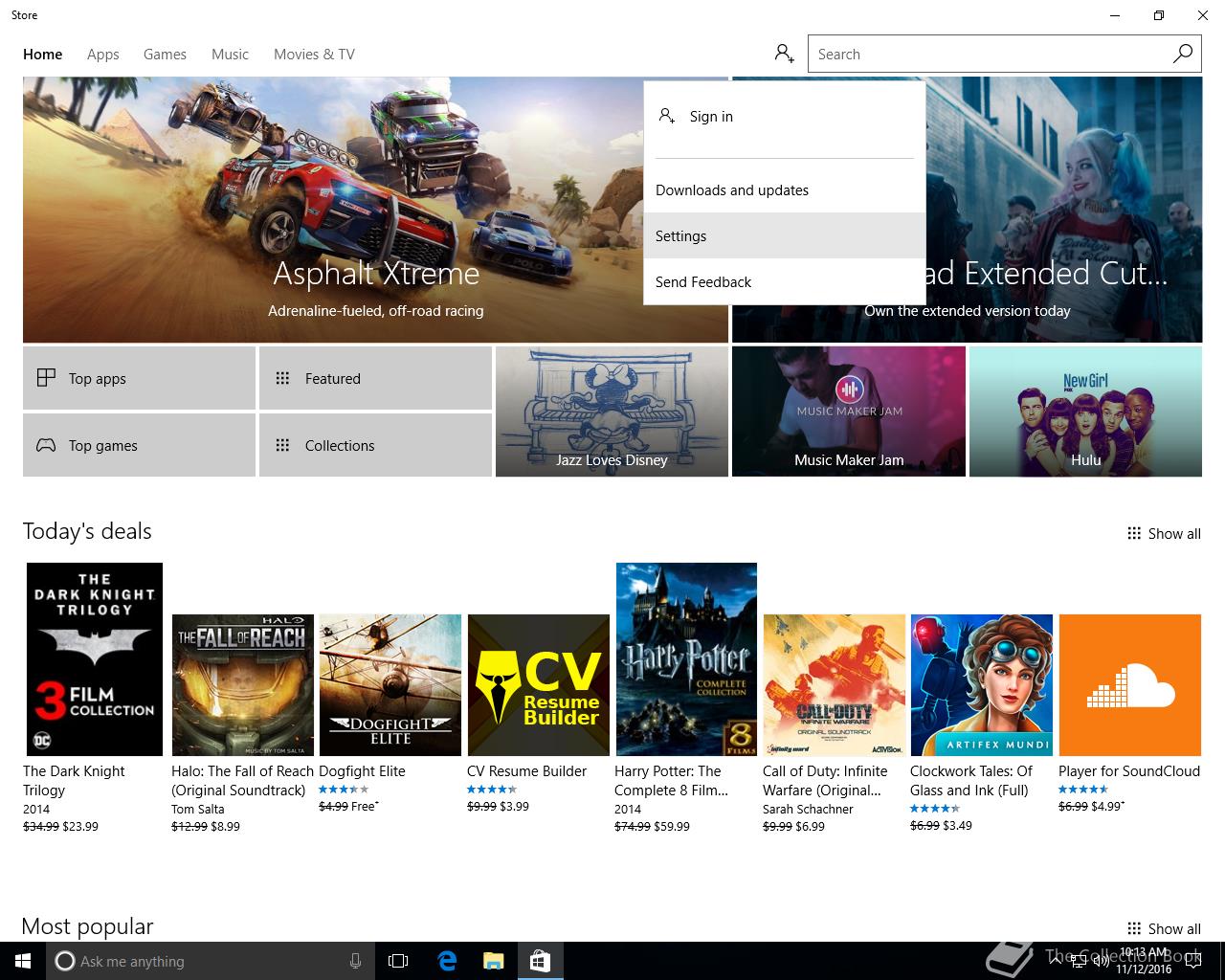
Task: Open the CV Resume Builder app thumbnail
Action: (x=538, y=685)
